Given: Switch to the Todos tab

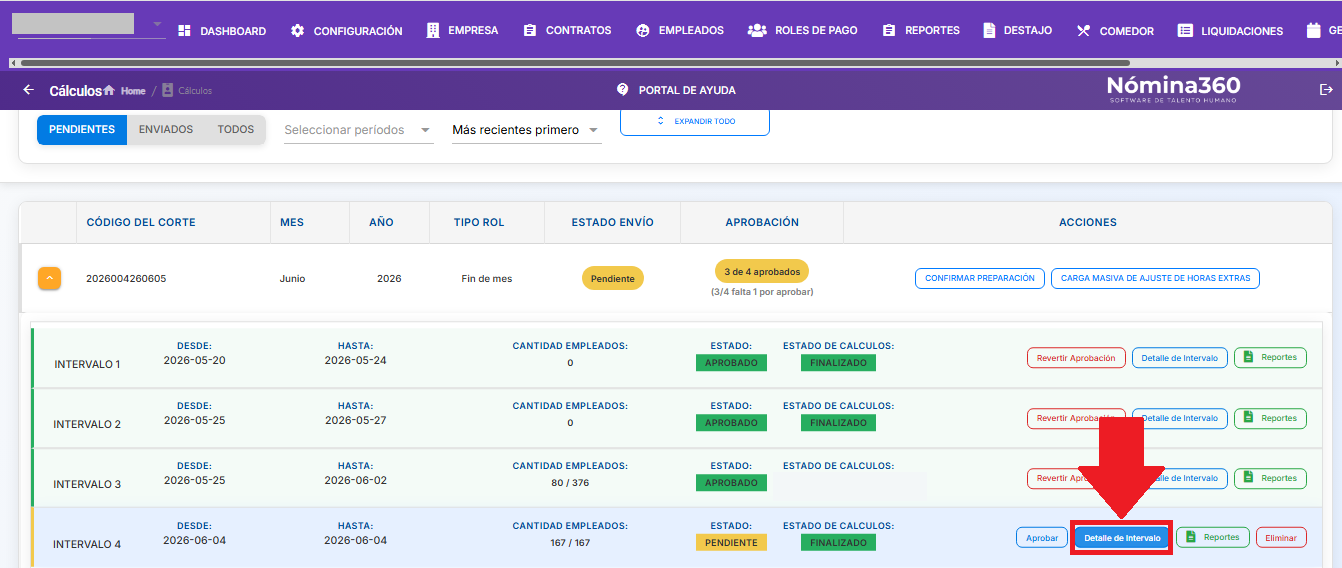Looking at the screenshot, I should click(x=236, y=130).
